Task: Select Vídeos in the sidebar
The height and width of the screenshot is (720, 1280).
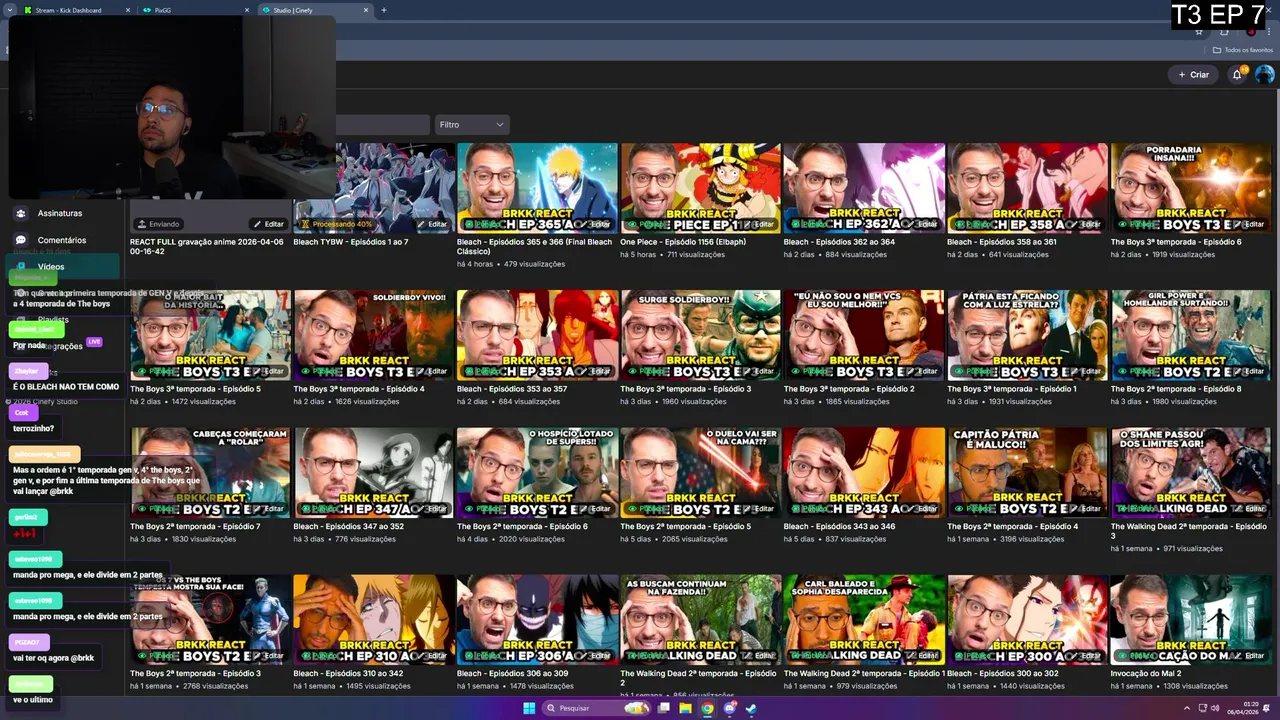Action: 60,267
